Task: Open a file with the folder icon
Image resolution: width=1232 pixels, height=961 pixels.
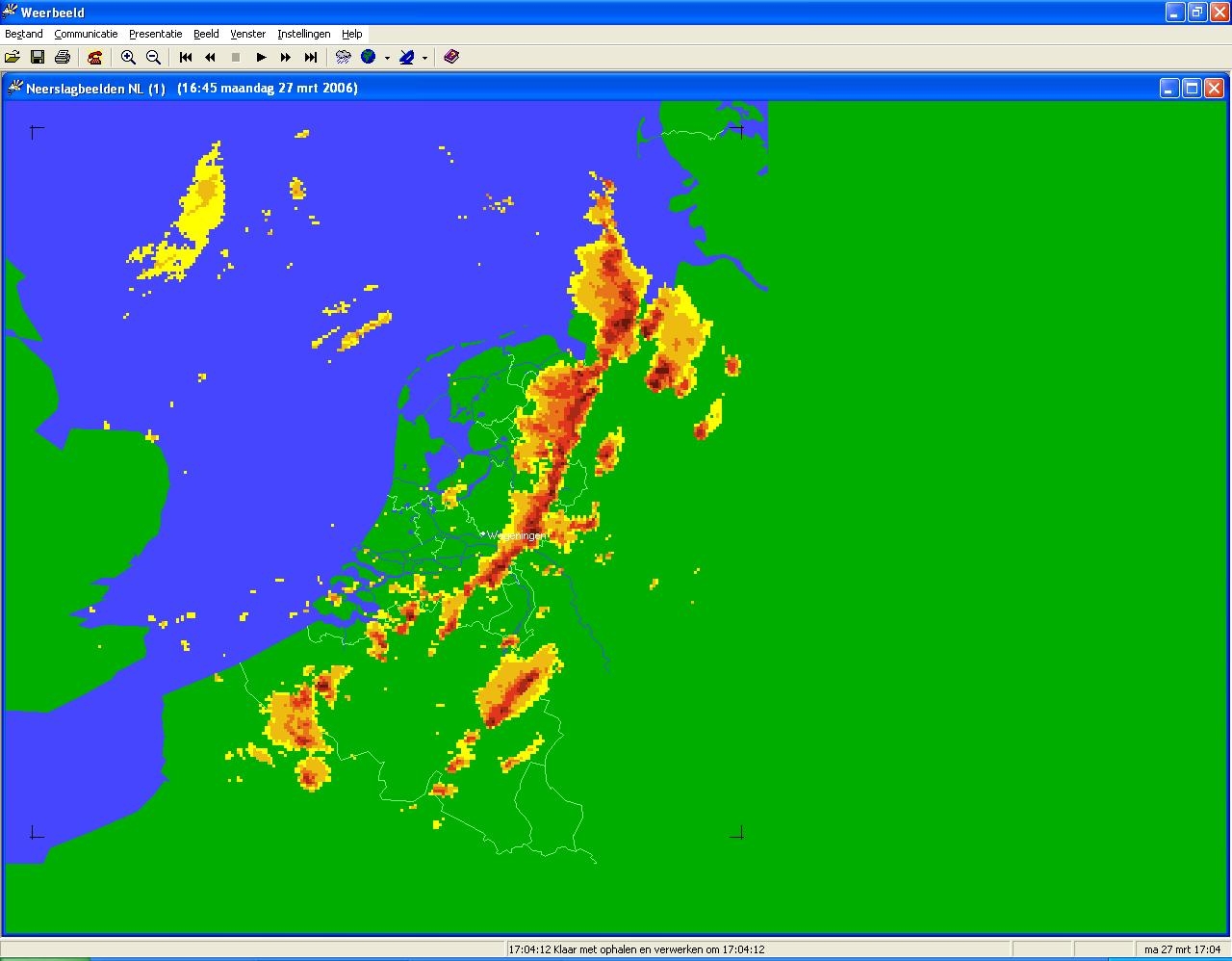Action: (x=13, y=57)
